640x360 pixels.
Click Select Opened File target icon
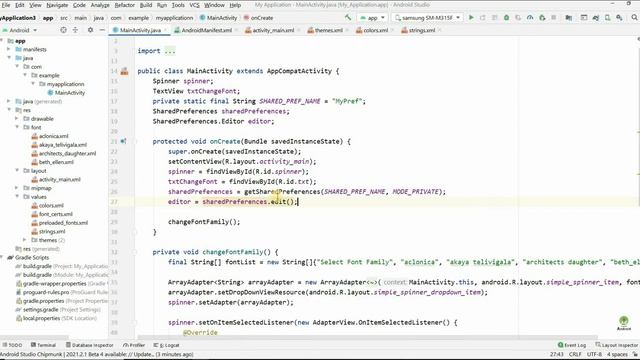63,30
